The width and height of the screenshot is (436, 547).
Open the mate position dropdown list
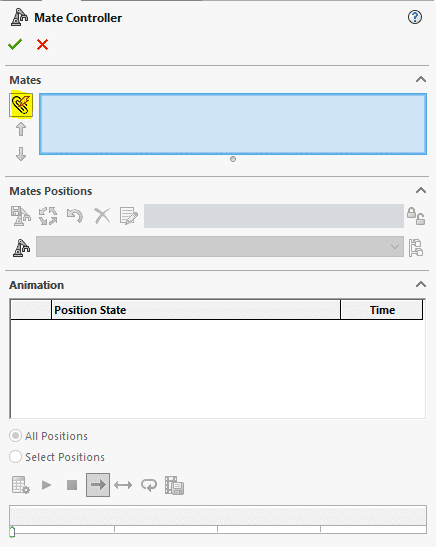pos(220,247)
